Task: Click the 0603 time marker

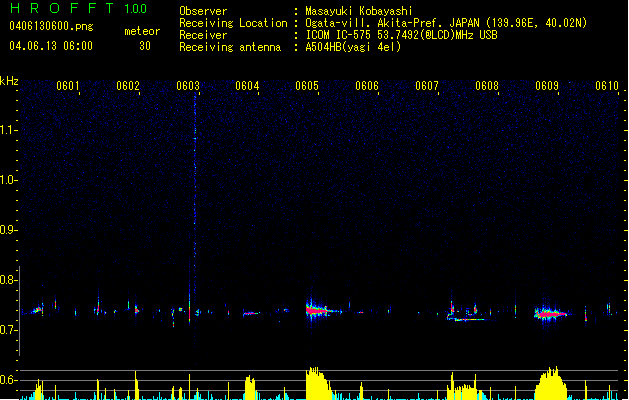Action: [x=188, y=86]
